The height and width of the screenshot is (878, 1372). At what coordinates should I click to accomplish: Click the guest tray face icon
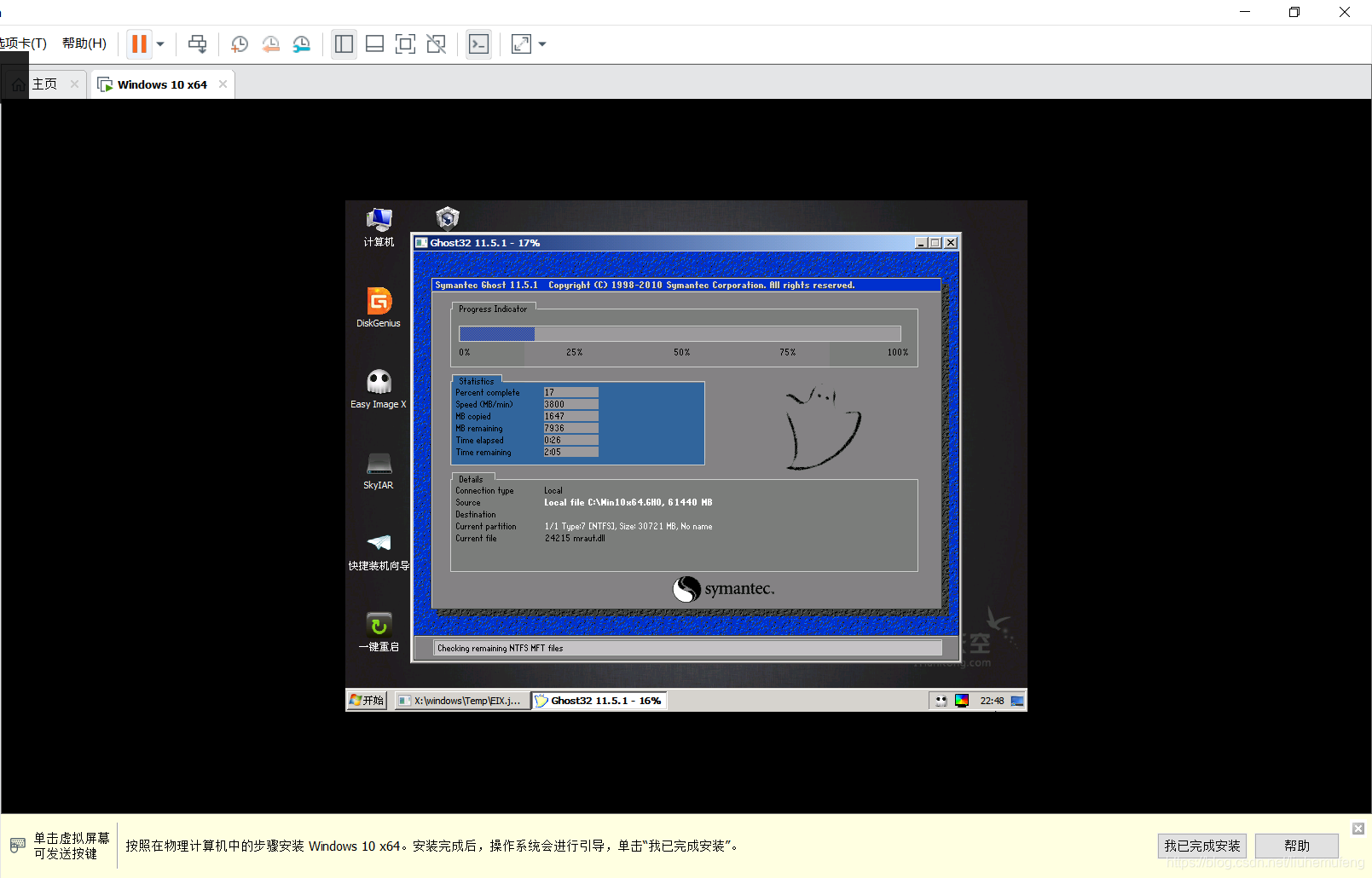click(x=941, y=701)
